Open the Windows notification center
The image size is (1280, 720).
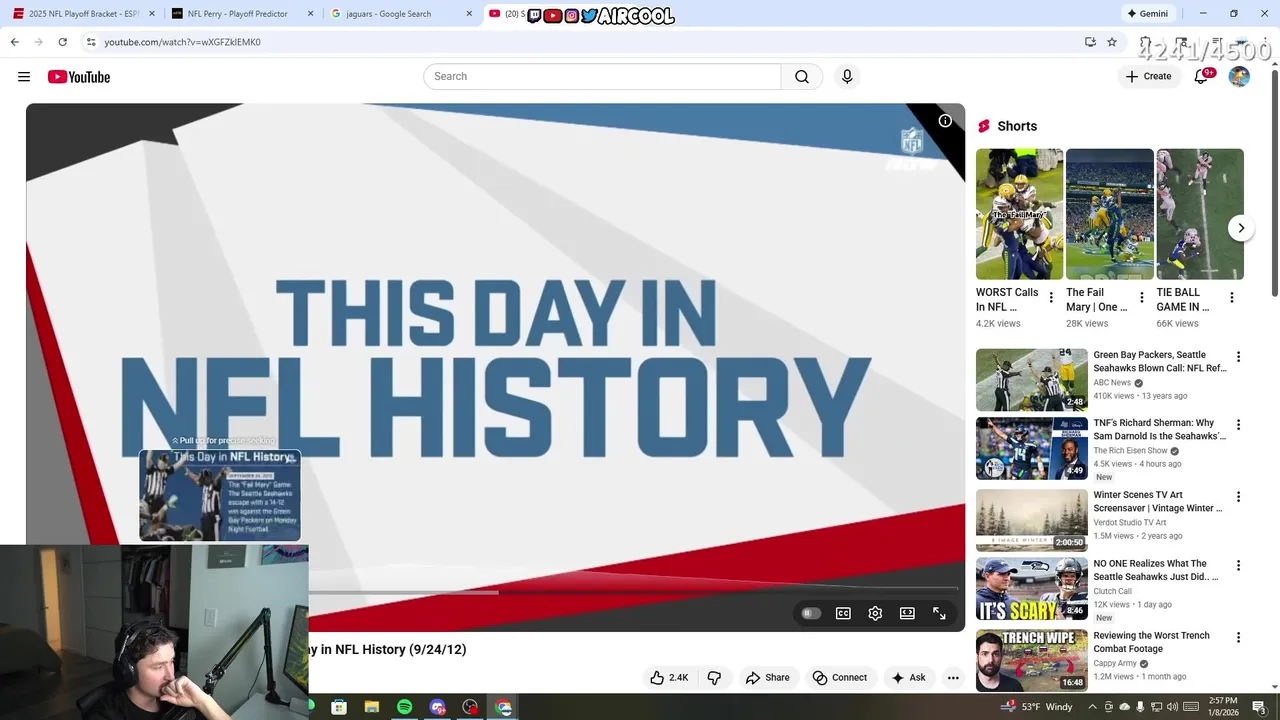(x=1259, y=707)
